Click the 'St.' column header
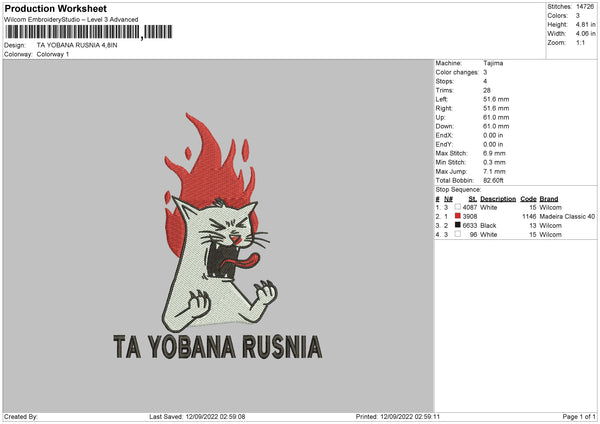 [473, 199]
